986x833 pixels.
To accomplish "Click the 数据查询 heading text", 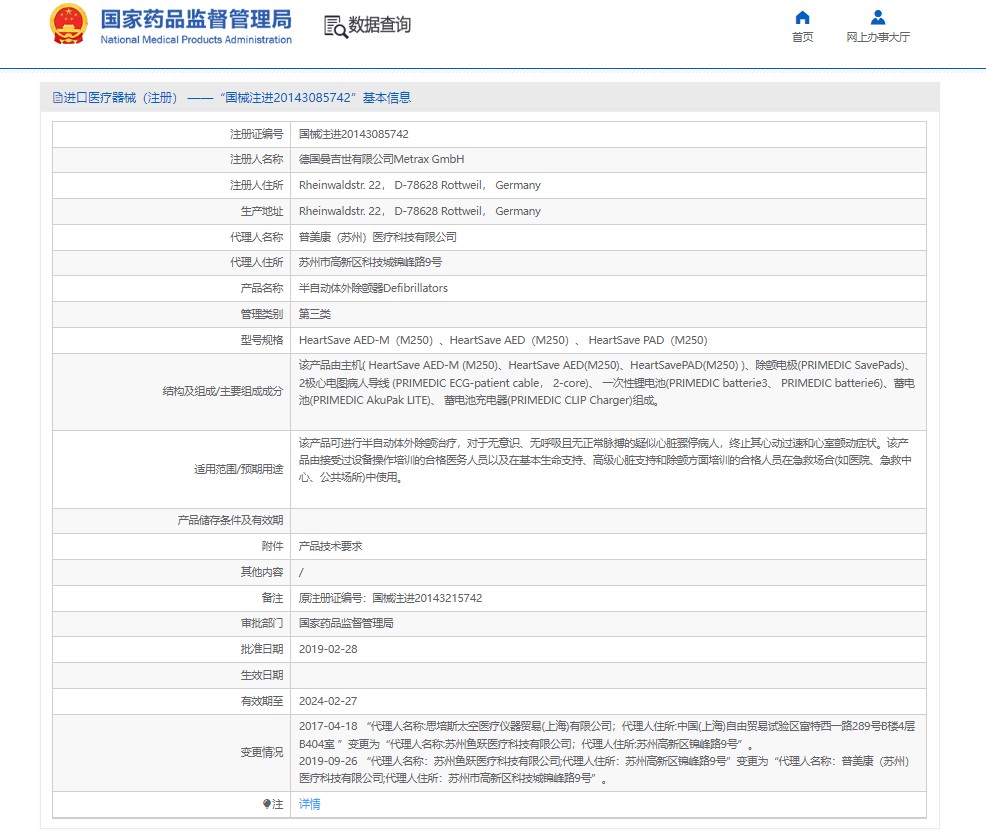I will [x=380, y=25].
